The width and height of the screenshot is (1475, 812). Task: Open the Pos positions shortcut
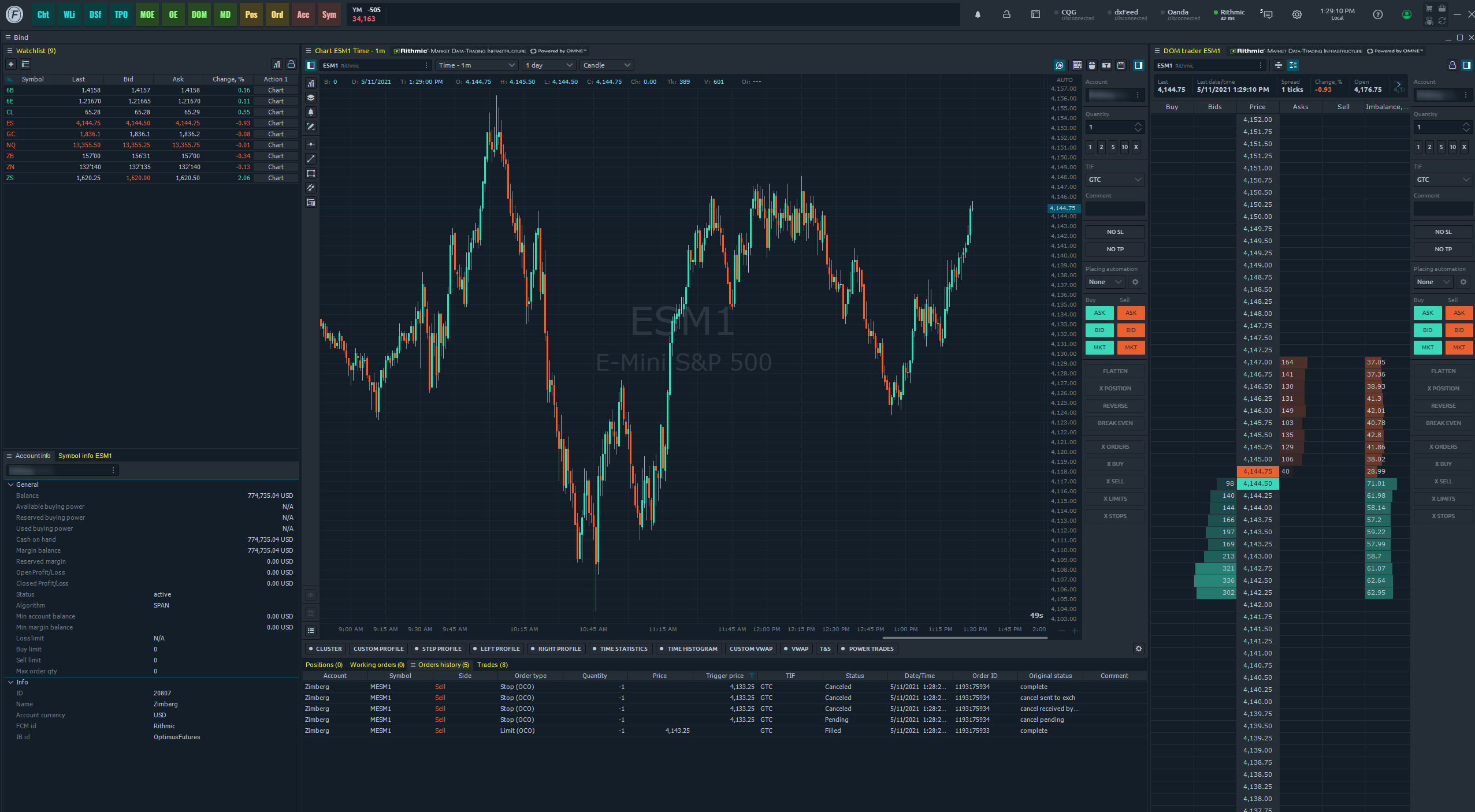(x=251, y=14)
